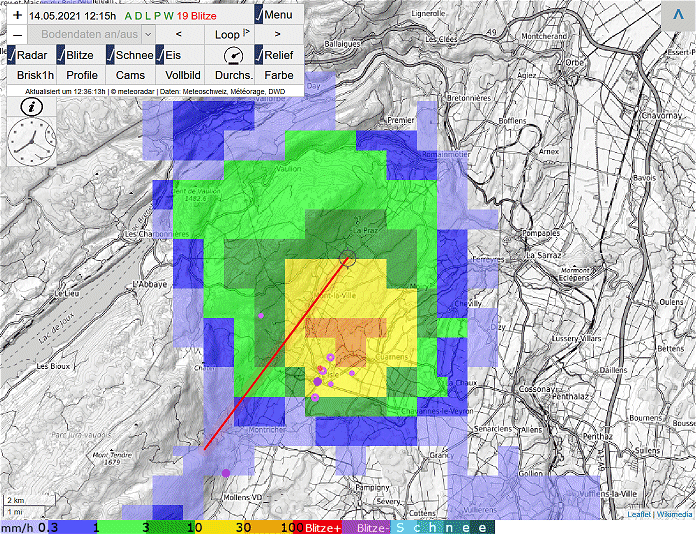The image size is (696, 534).
Task: Click the Chavornay town label
Action: pyautogui.click(x=661, y=115)
